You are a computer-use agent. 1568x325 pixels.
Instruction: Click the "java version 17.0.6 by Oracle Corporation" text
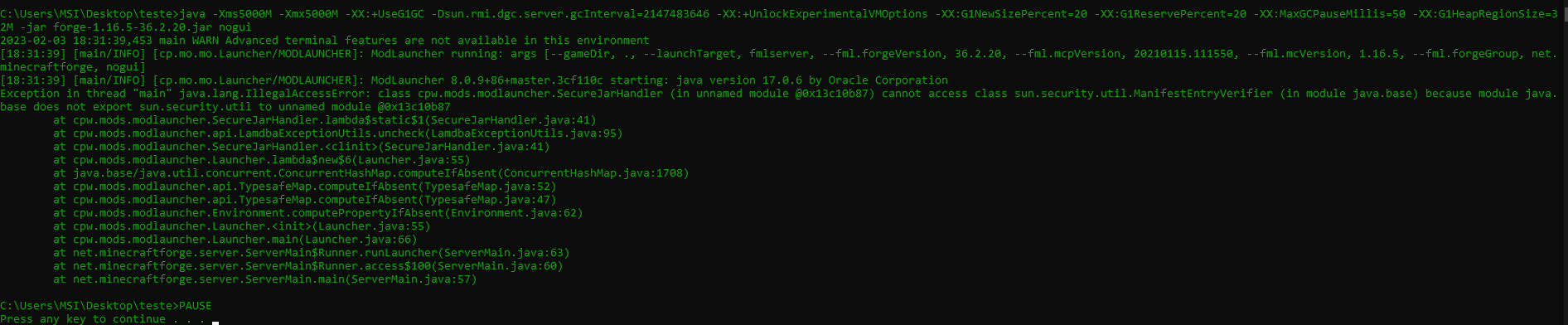[812, 80]
